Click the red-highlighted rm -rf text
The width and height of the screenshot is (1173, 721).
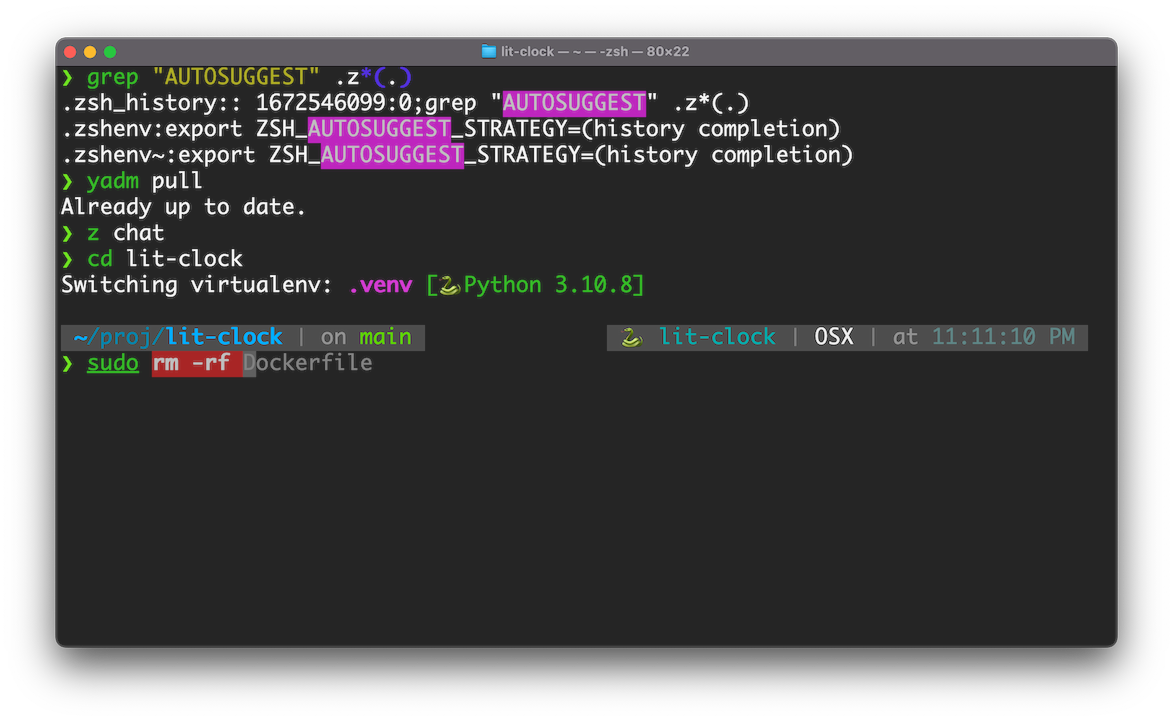(x=196, y=363)
